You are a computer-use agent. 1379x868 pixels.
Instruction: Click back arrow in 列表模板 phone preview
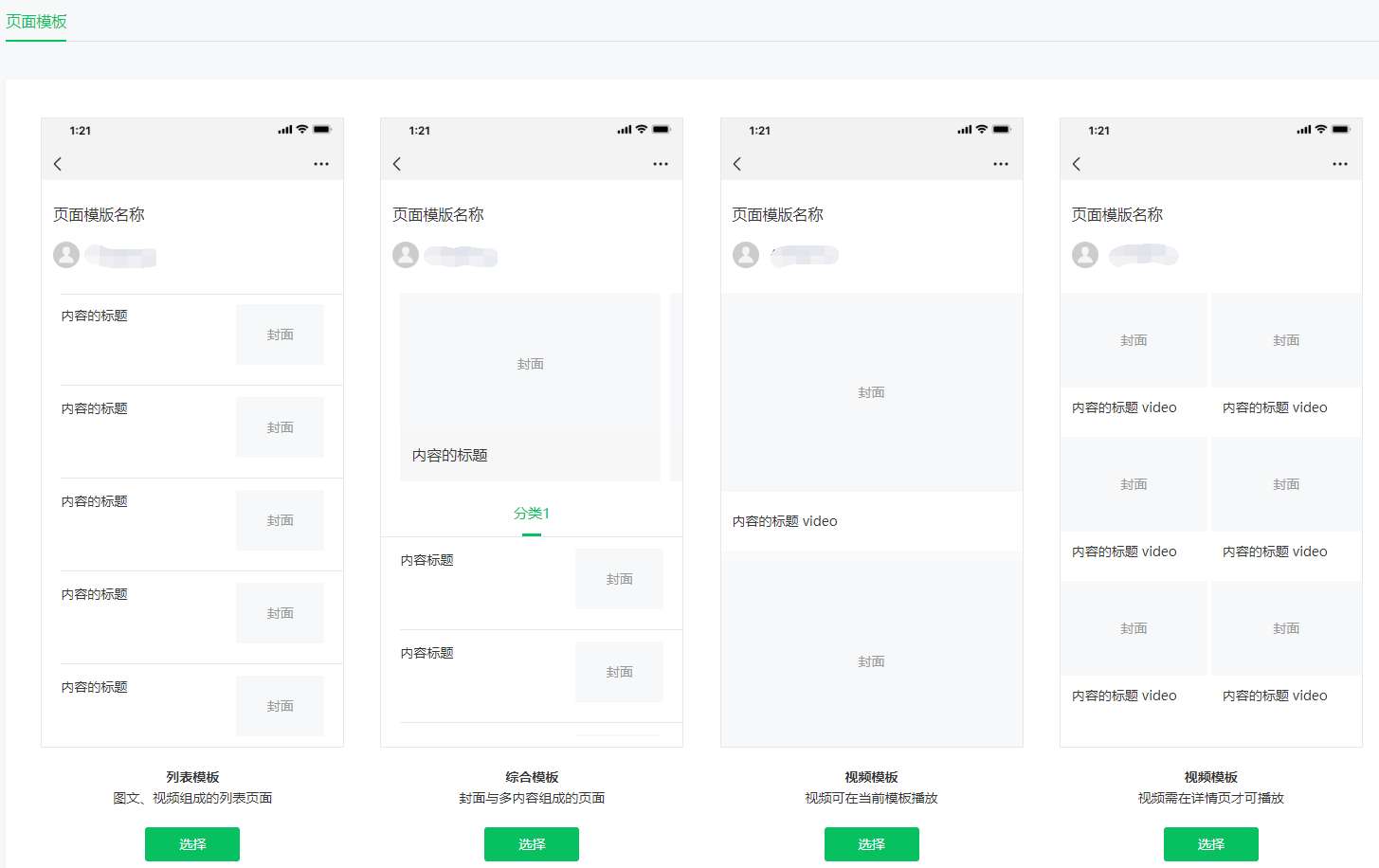coord(58,164)
